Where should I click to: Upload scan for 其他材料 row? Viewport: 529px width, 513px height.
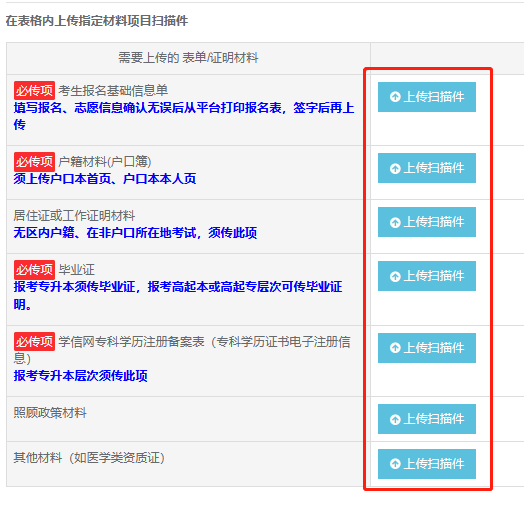tap(426, 464)
